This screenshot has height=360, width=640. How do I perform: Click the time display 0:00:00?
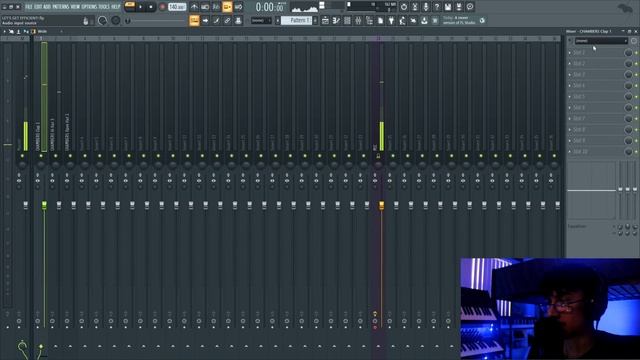pyautogui.click(x=269, y=7)
